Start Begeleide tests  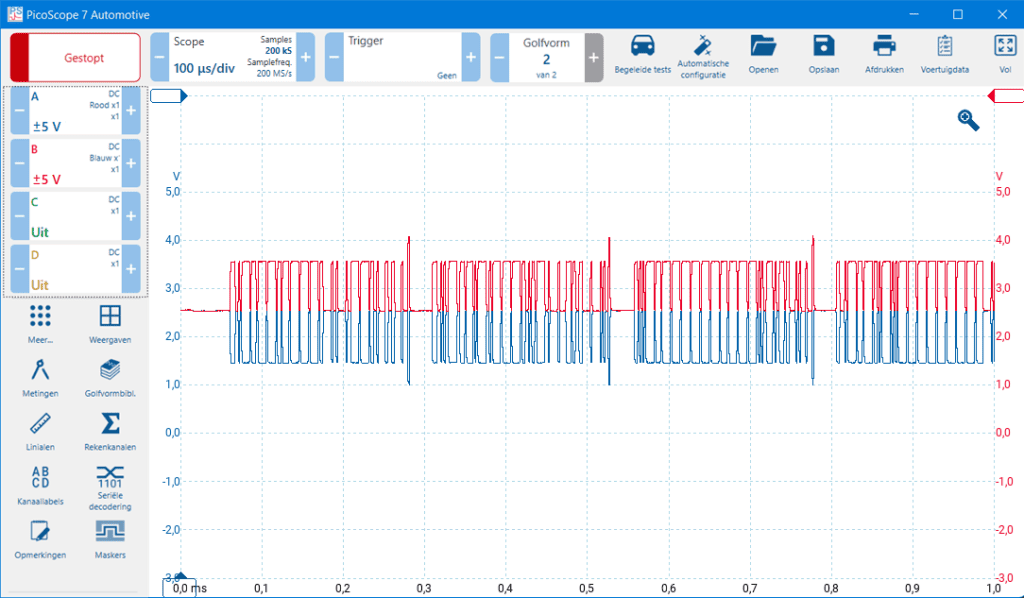click(643, 55)
